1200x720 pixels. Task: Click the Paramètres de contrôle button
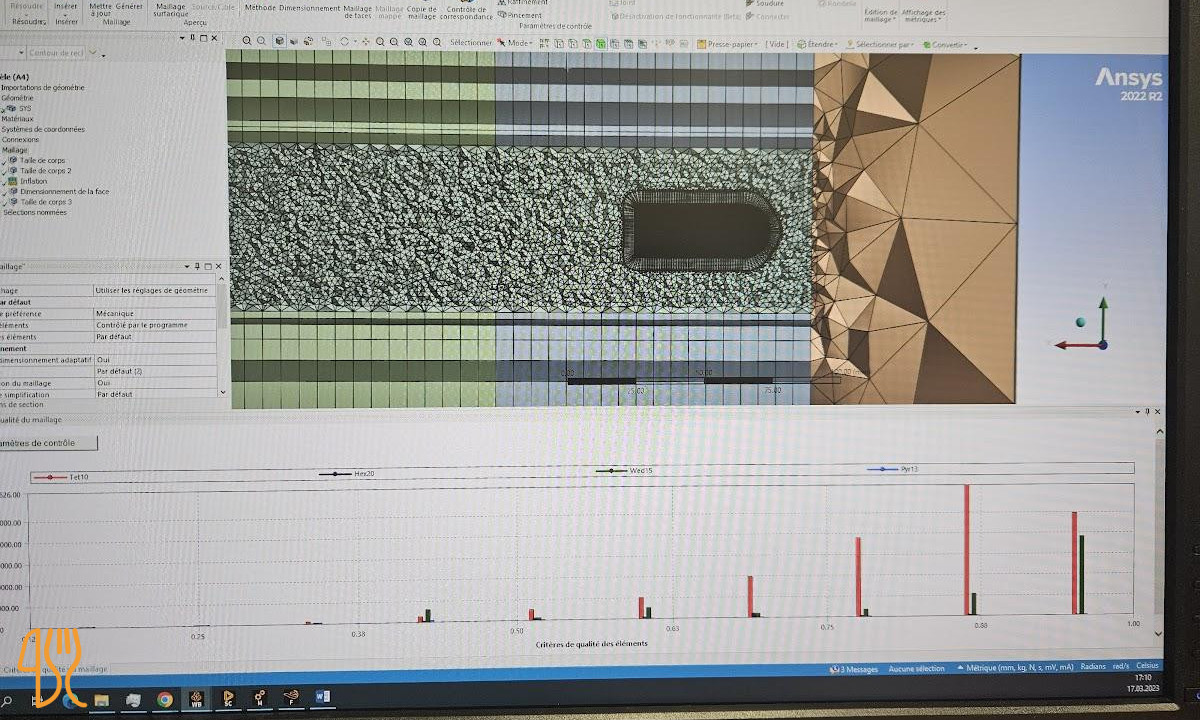50,443
